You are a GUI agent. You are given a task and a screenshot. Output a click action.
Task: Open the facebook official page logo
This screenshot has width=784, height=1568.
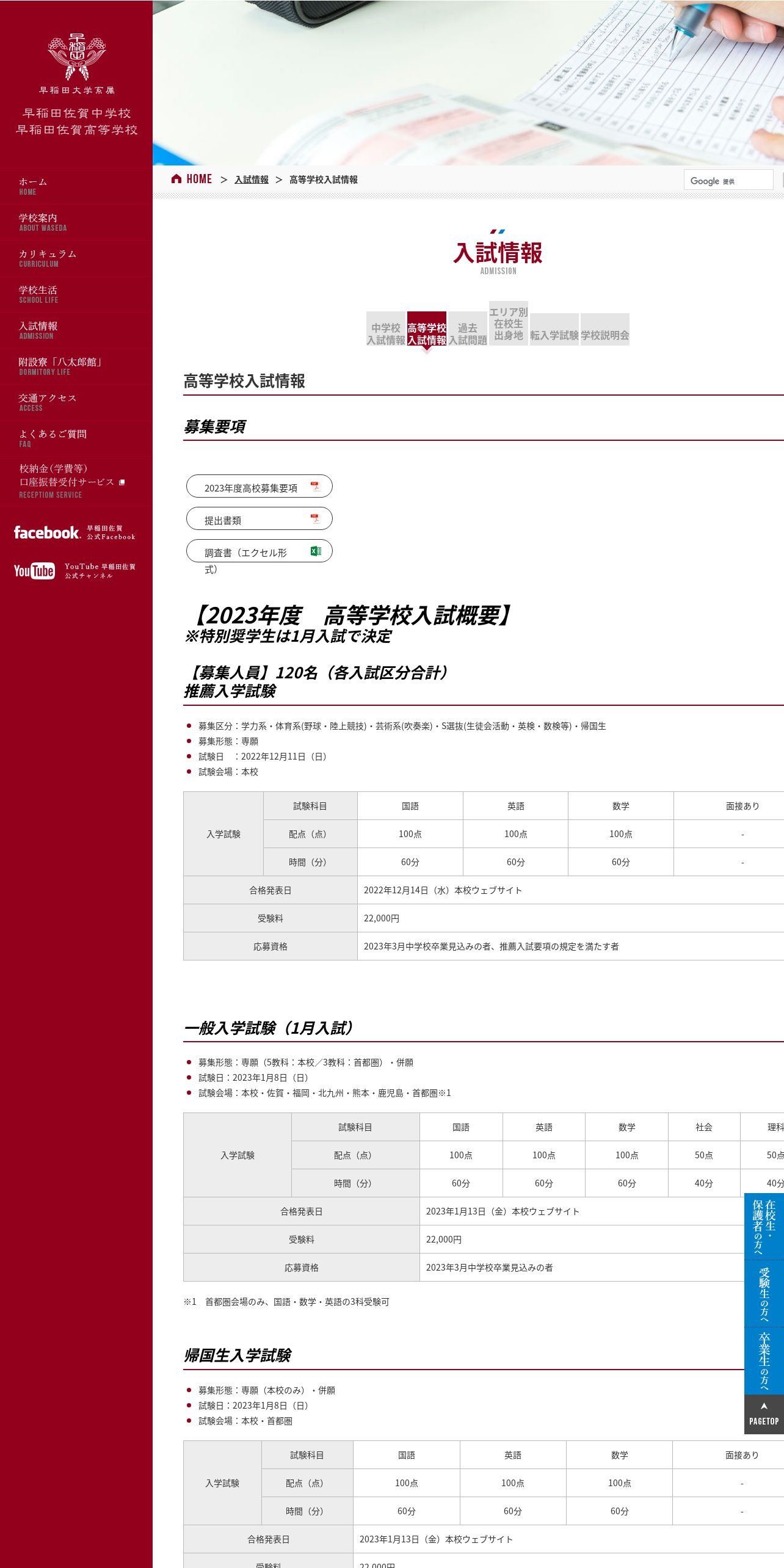pos(47,532)
